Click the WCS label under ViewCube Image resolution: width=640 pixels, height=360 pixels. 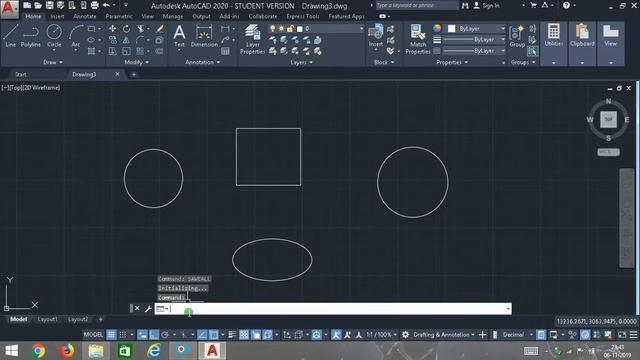(608, 152)
